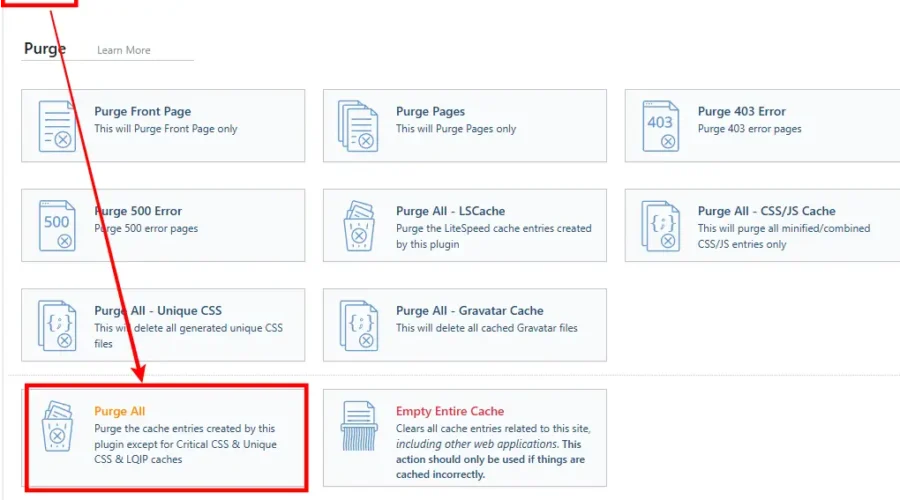The image size is (900, 500).
Task: Select the Purge Pages title
Action: (x=430, y=112)
